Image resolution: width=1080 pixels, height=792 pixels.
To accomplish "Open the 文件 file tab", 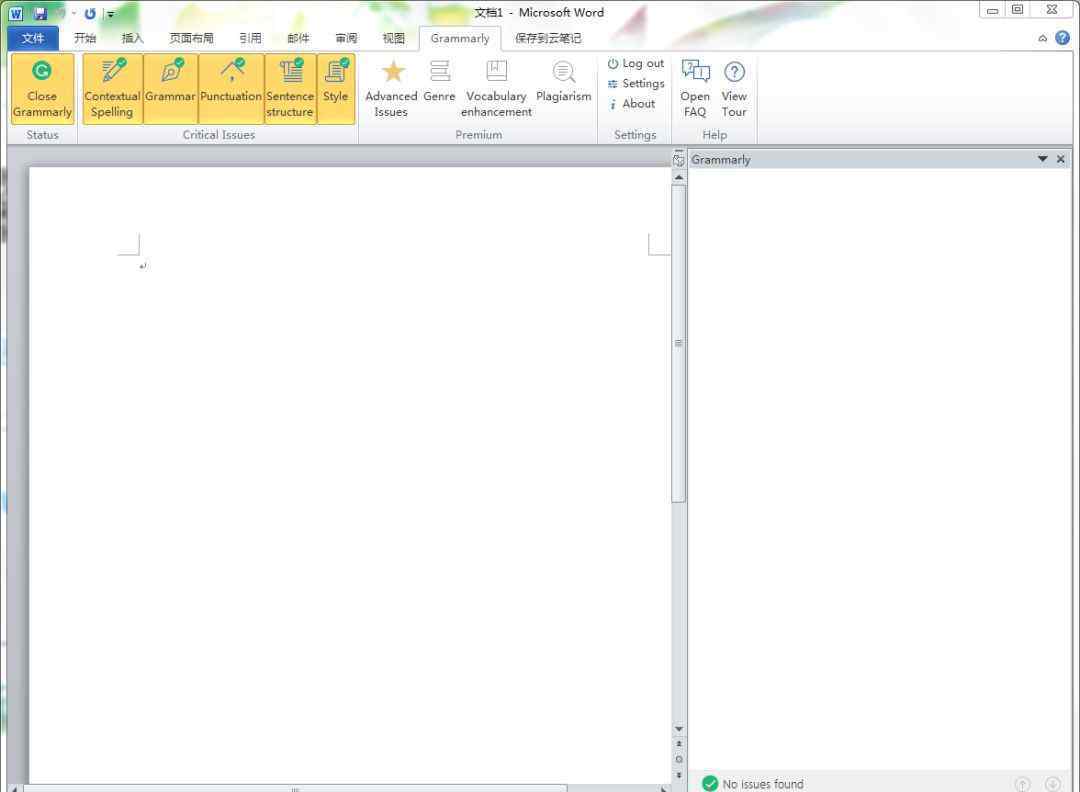I will coord(32,38).
